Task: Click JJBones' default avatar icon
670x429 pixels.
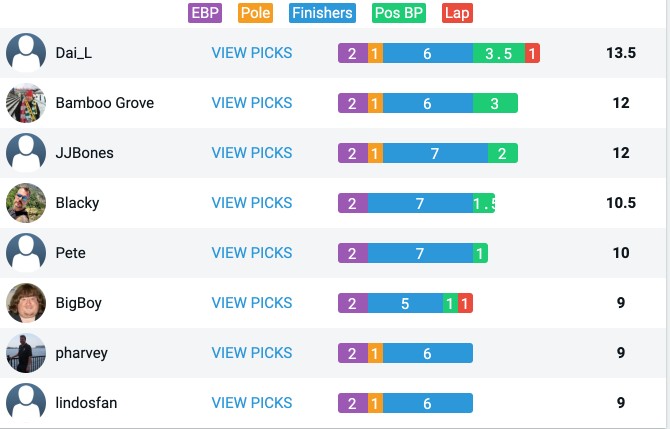Action: [x=26, y=153]
